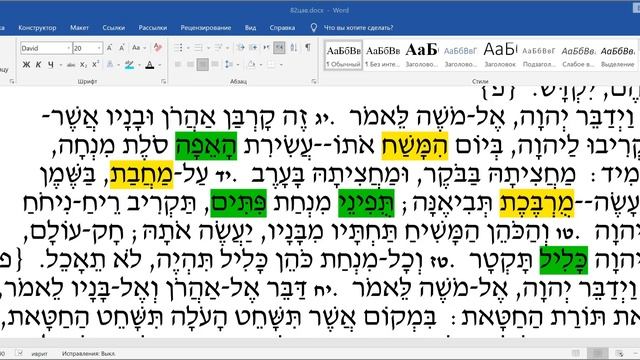Toggle italic (К)
640x360 pixels.
click(x=38, y=64)
